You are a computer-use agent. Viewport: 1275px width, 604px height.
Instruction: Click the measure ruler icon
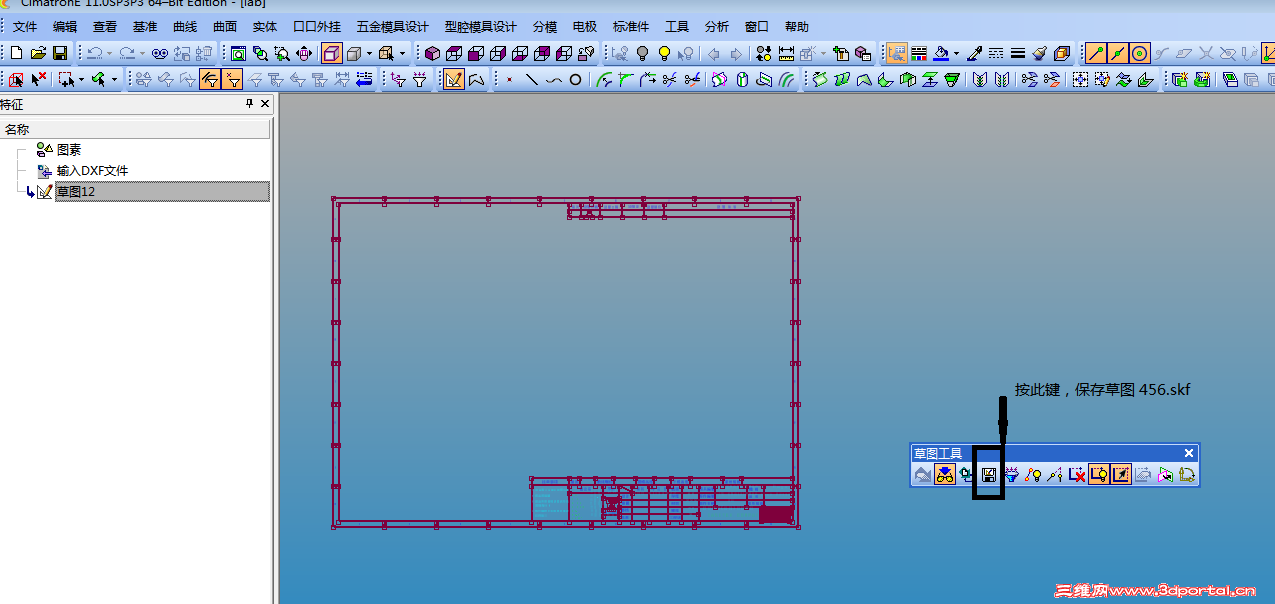tap(786, 53)
